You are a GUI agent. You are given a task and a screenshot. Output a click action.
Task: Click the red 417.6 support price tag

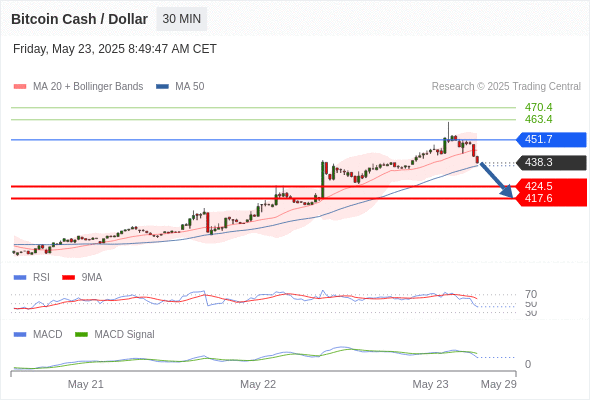click(551, 199)
